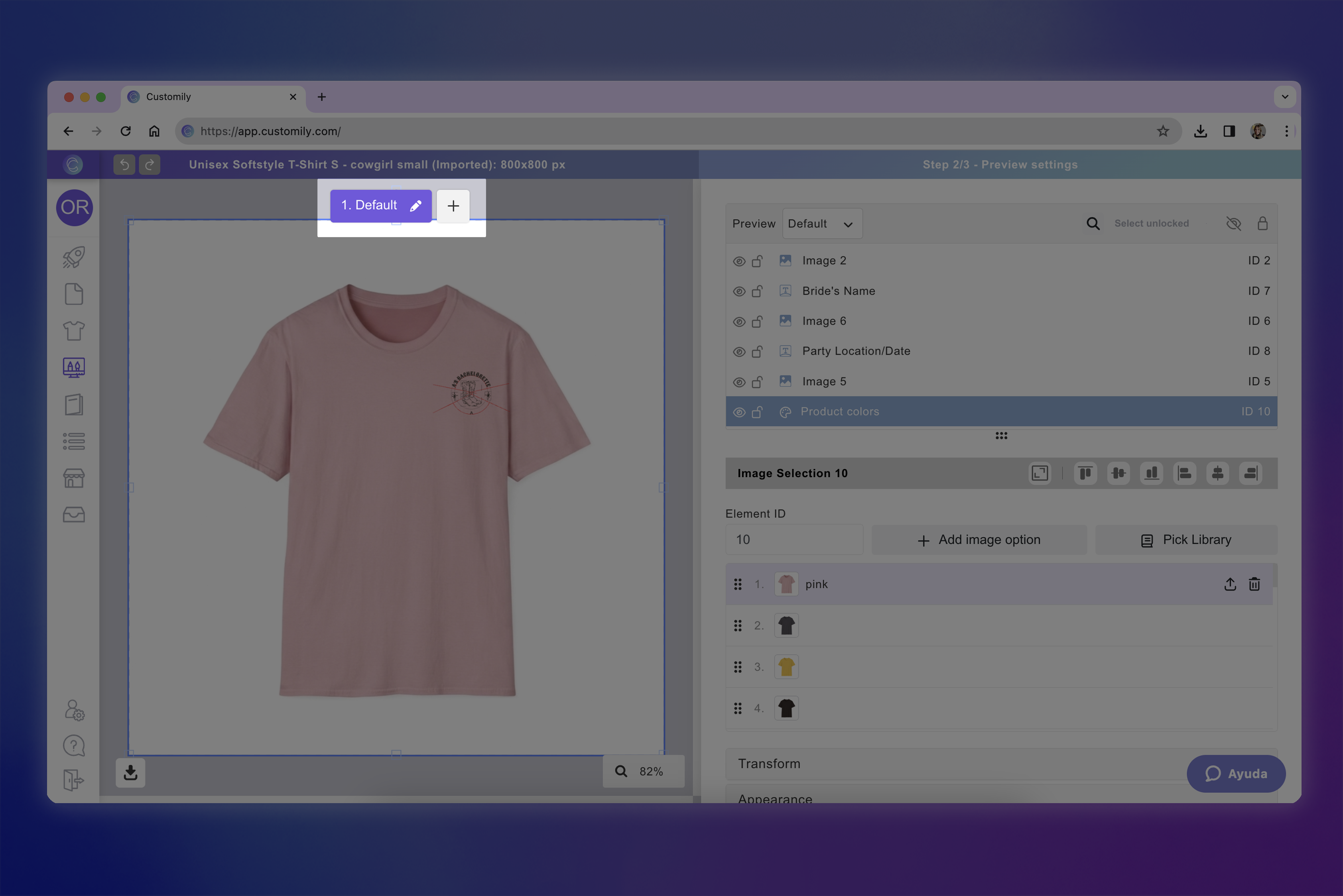
Task: Click the rocket icon in left sidebar
Action: [x=74, y=257]
